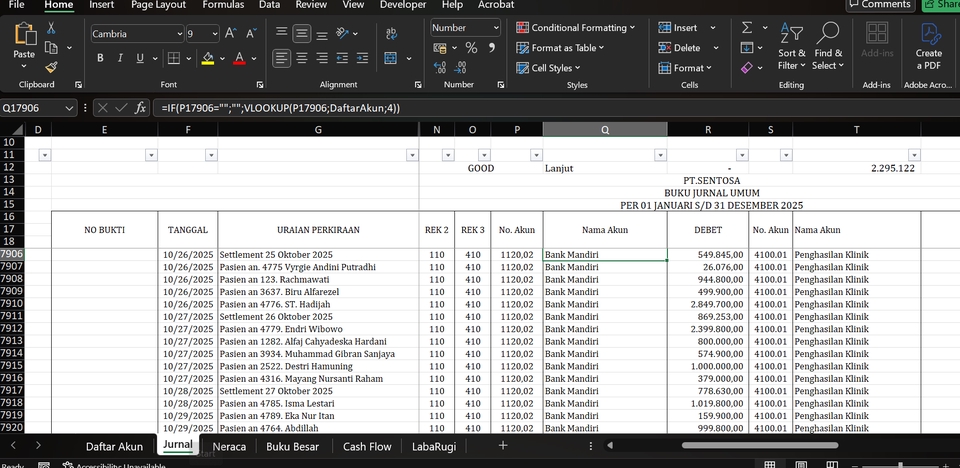Click the Percent Style icon
This screenshot has width=960, height=468.
pos(471,48)
